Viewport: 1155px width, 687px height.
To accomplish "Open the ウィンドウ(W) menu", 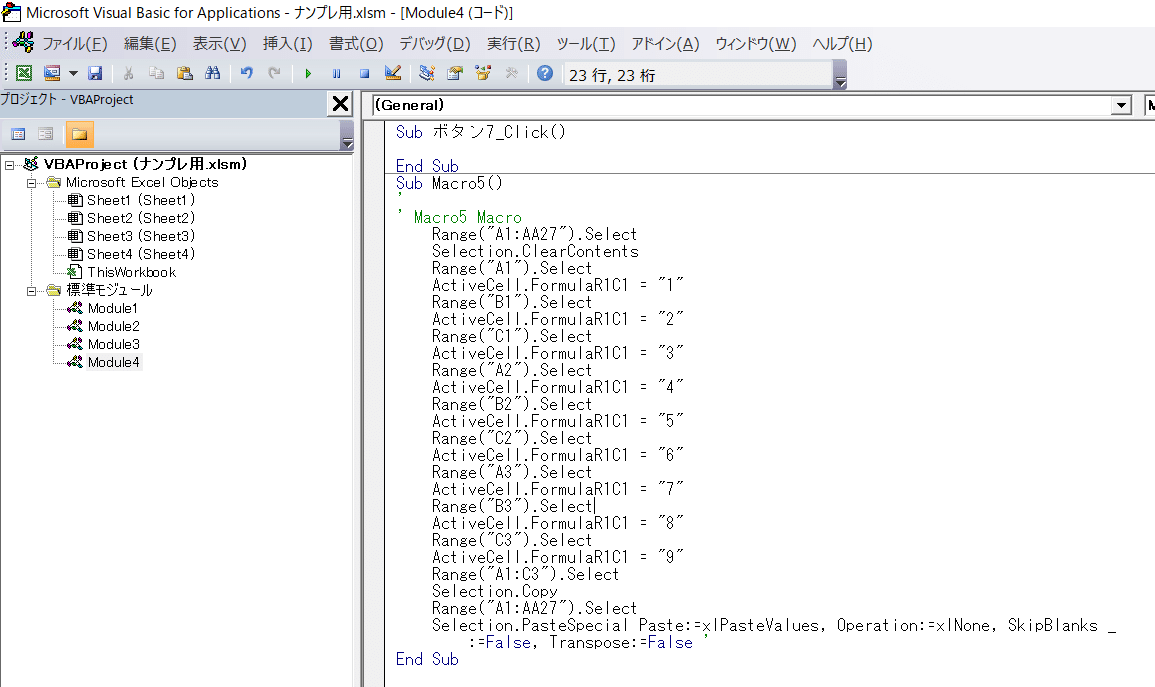I will pyautogui.click(x=756, y=43).
